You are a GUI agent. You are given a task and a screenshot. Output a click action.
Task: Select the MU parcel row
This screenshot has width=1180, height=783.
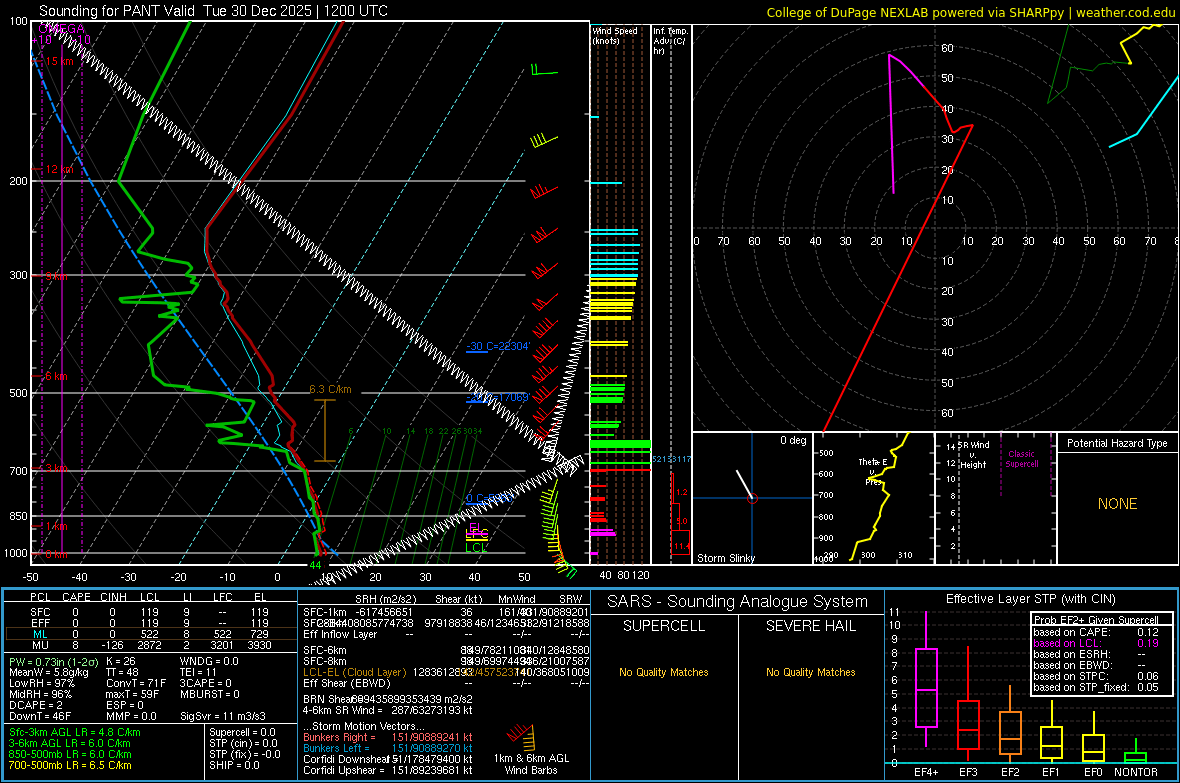point(150,644)
